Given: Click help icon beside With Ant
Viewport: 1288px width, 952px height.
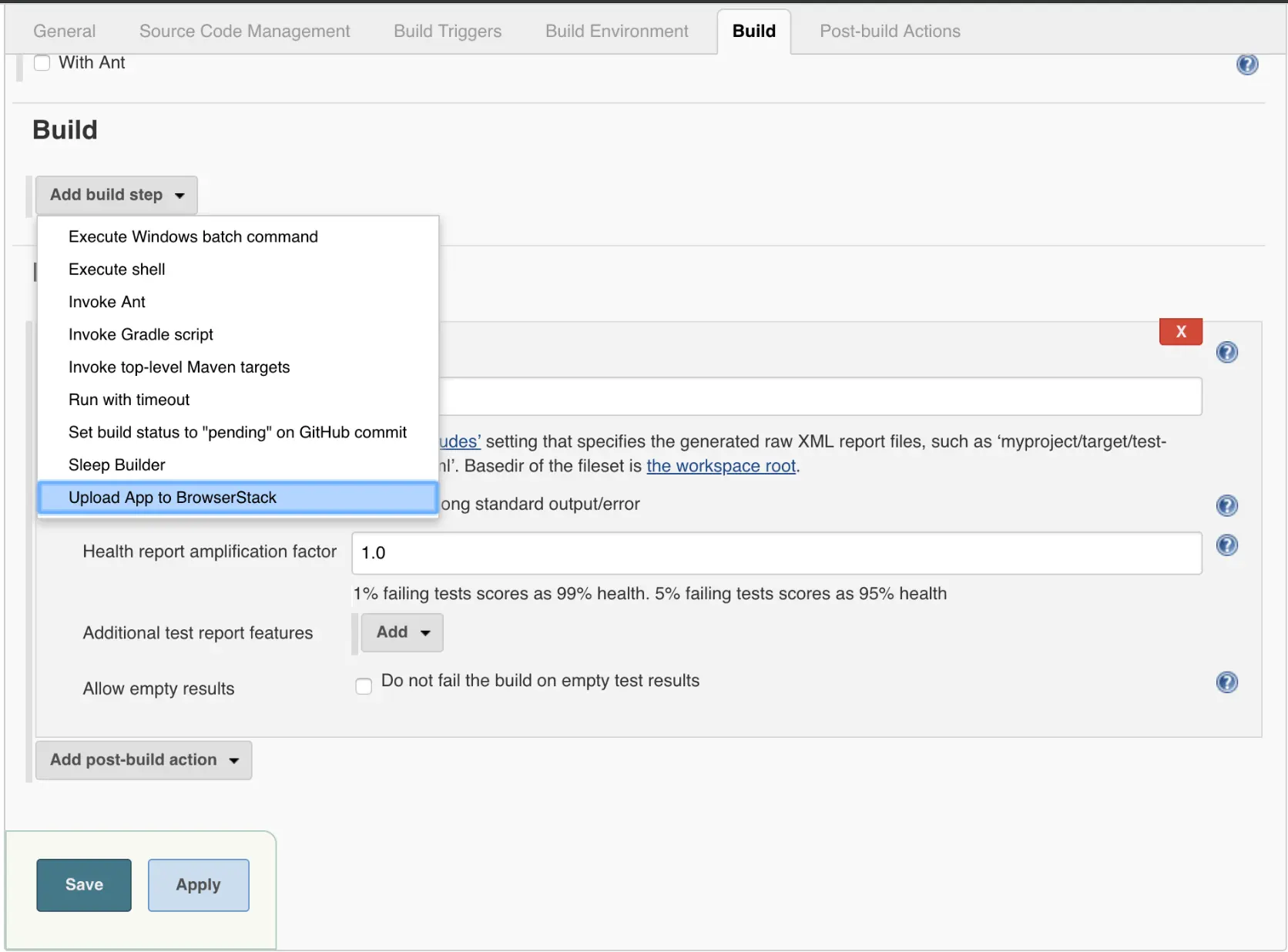Looking at the screenshot, I should coord(1247,65).
